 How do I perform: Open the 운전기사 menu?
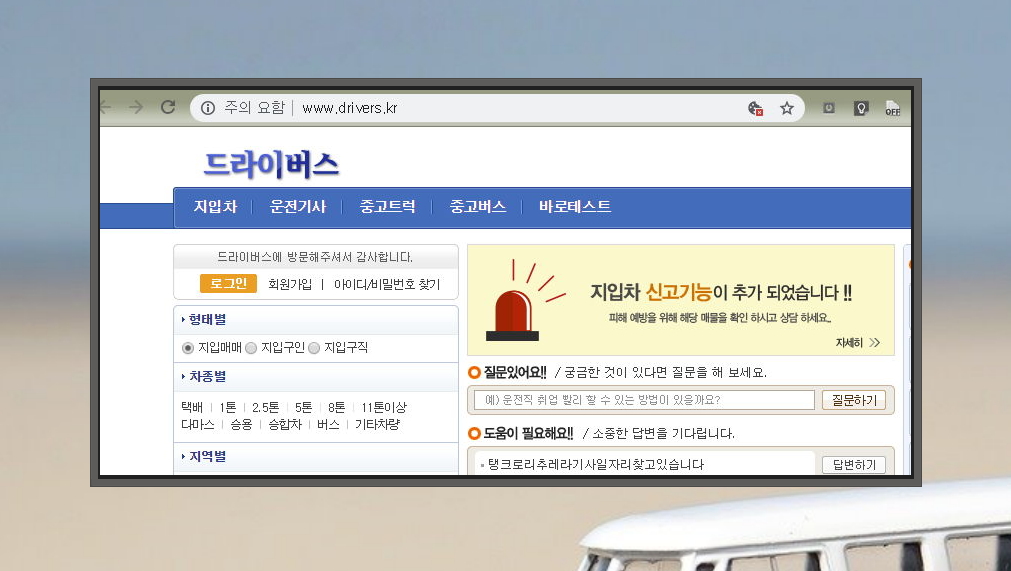(x=298, y=206)
